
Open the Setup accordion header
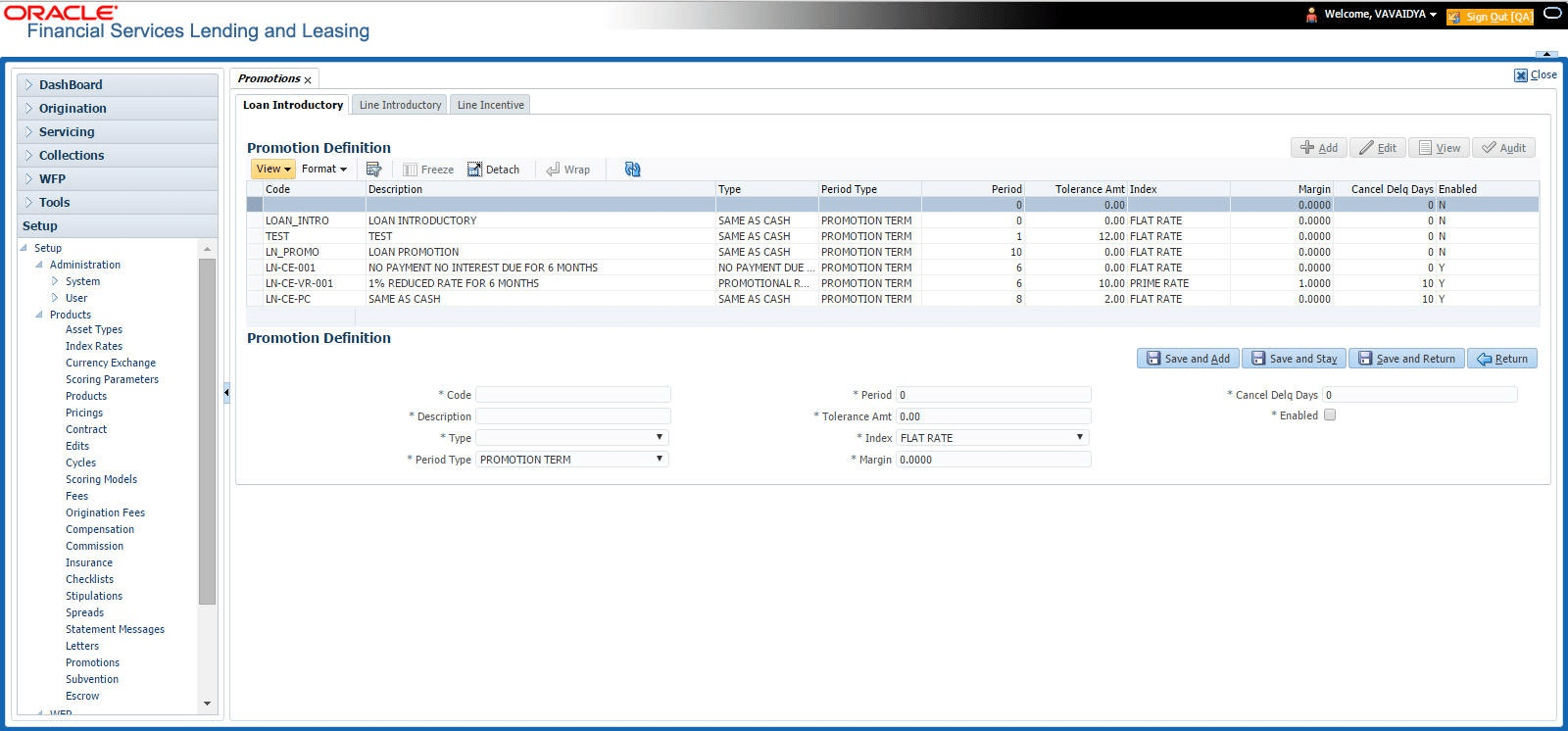coord(118,226)
